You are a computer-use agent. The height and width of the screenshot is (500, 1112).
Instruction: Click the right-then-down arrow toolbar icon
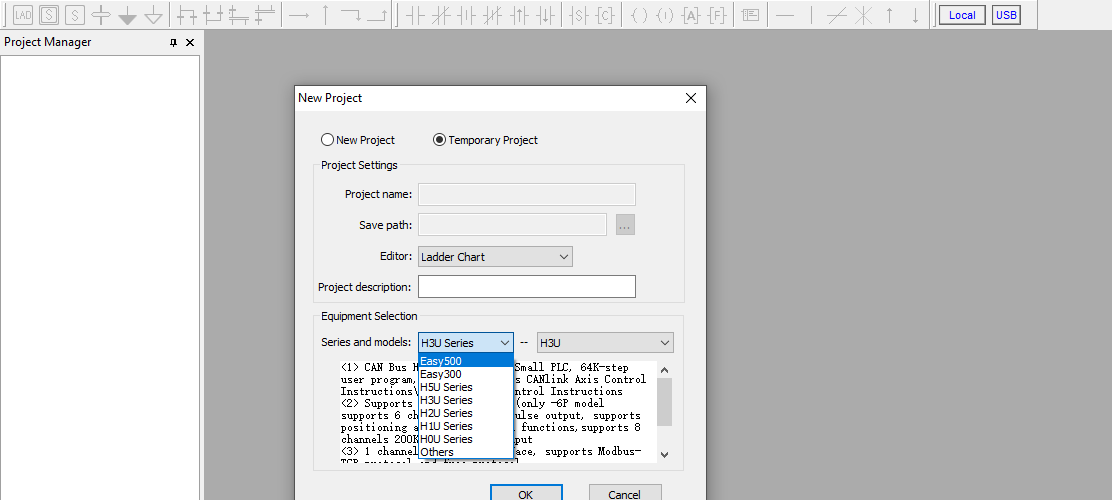pos(351,15)
